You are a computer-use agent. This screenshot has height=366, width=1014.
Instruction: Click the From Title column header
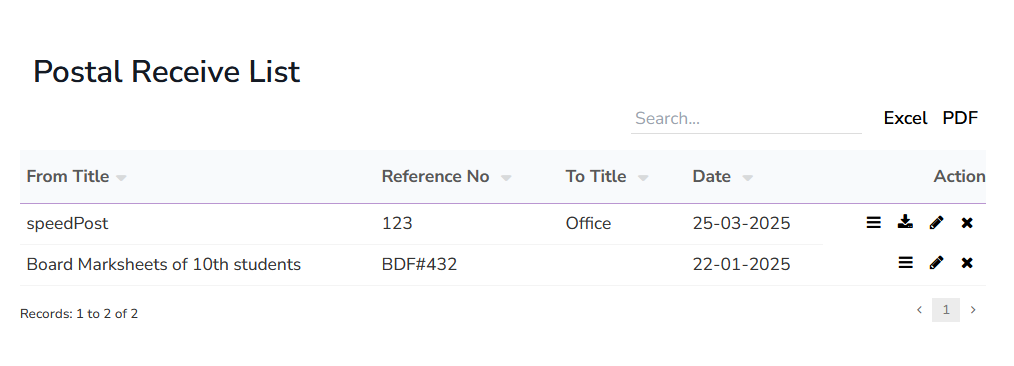point(68,177)
